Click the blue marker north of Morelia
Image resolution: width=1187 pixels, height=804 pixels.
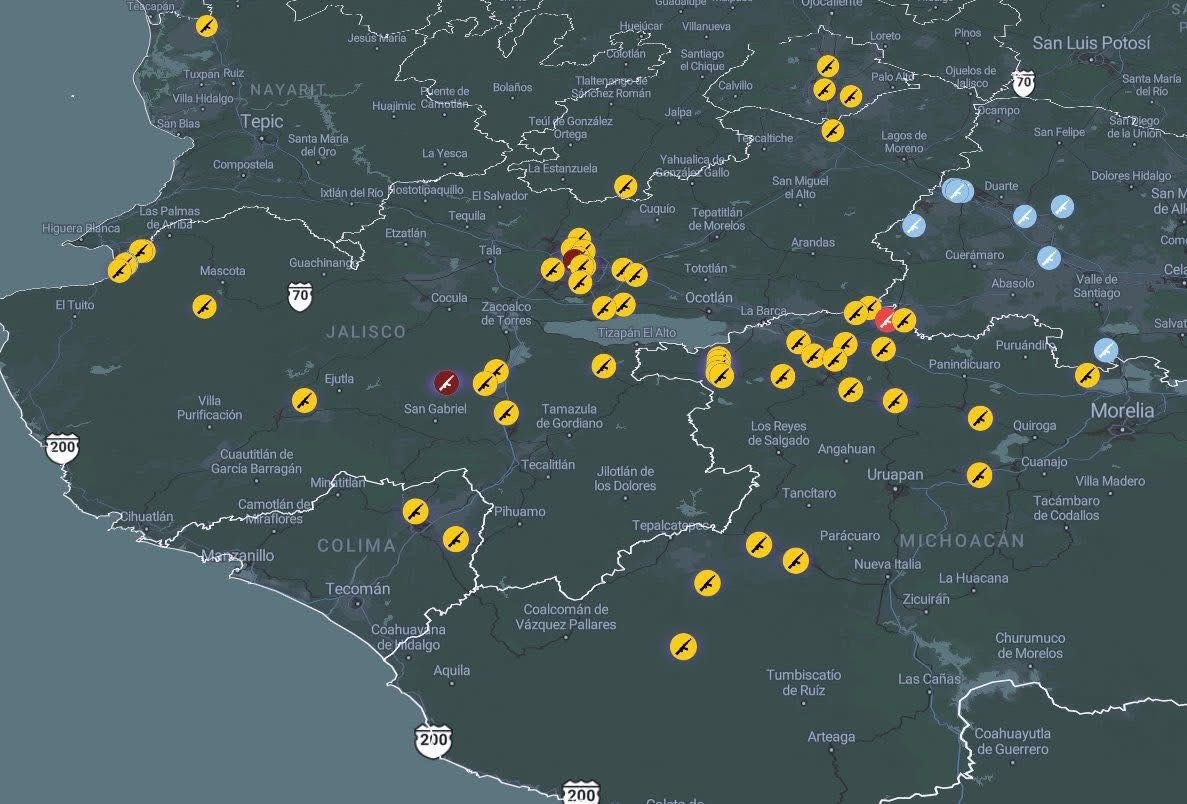[1105, 350]
